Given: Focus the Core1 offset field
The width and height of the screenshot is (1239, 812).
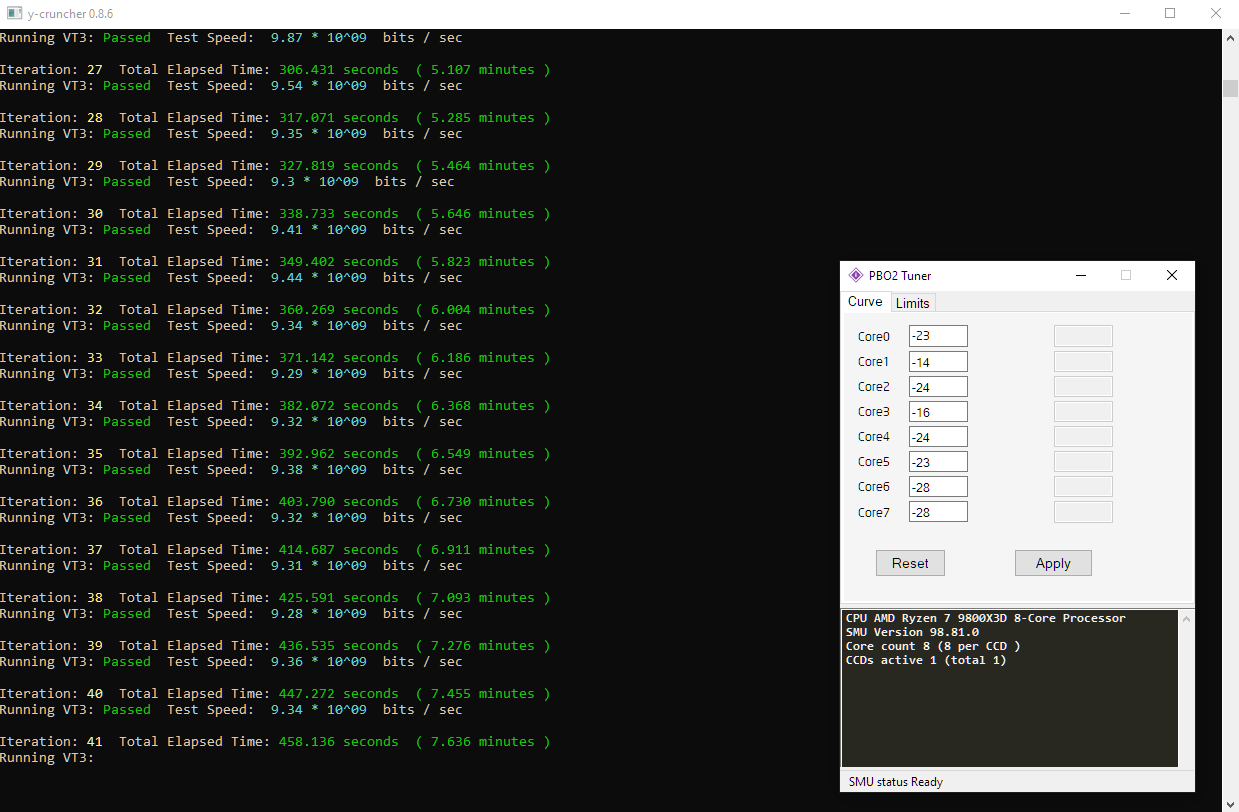Looking at the screenshot, I should pos(938,361).
